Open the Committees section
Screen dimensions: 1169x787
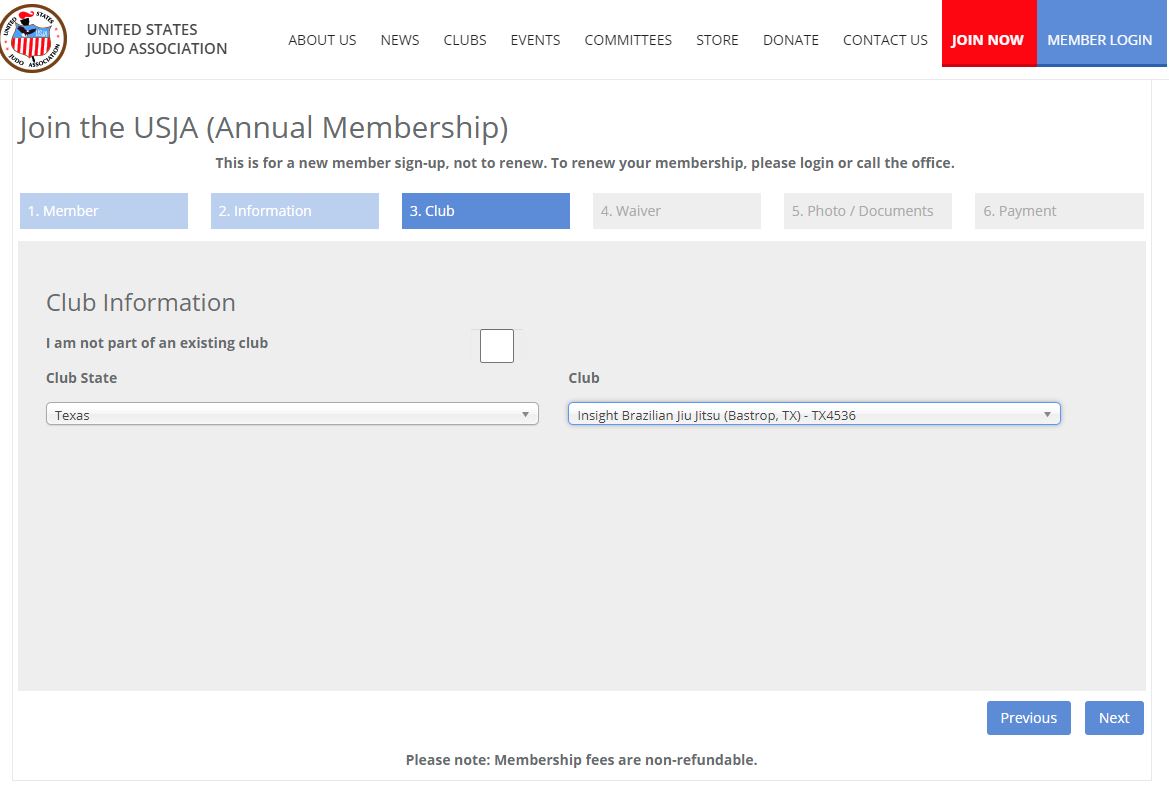[628, 40]
